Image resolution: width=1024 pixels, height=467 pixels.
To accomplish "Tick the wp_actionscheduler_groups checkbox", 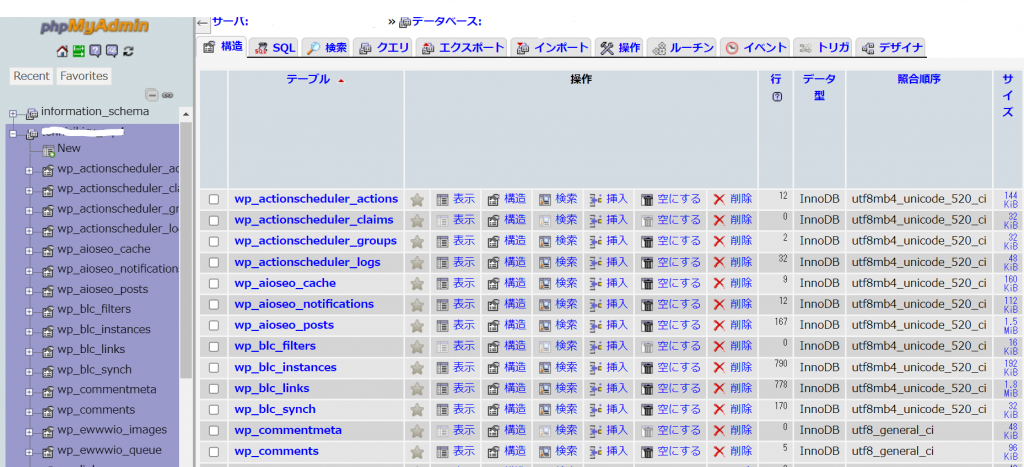I will click(214, 241).
